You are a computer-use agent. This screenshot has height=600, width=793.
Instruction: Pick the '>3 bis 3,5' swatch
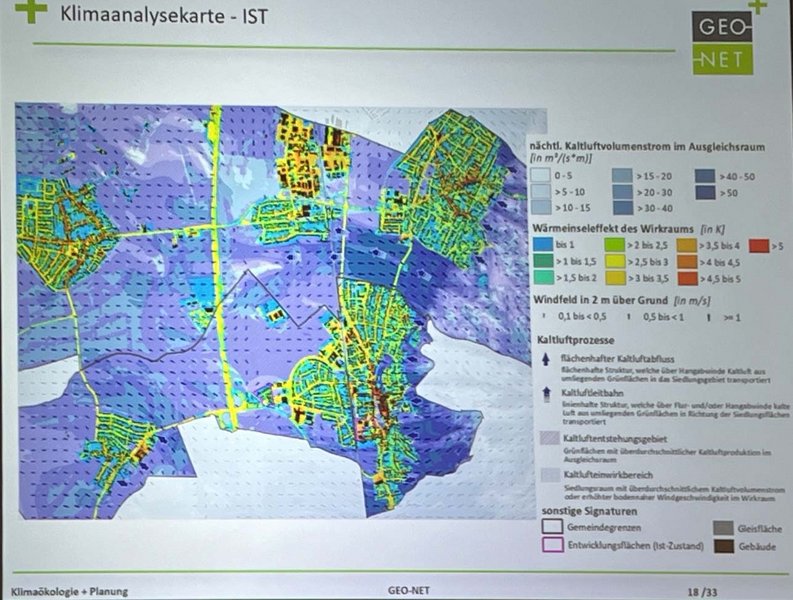point(615,278)
